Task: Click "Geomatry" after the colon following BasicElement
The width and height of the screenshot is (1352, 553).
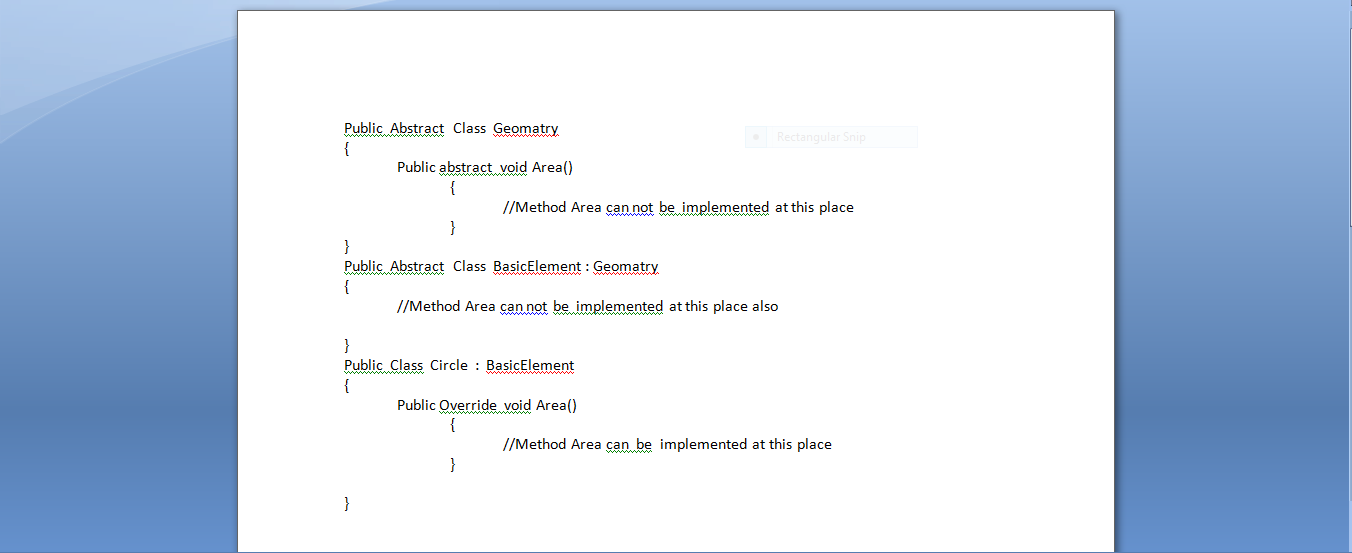Action: pyautogui.click(x=625, y=266)
